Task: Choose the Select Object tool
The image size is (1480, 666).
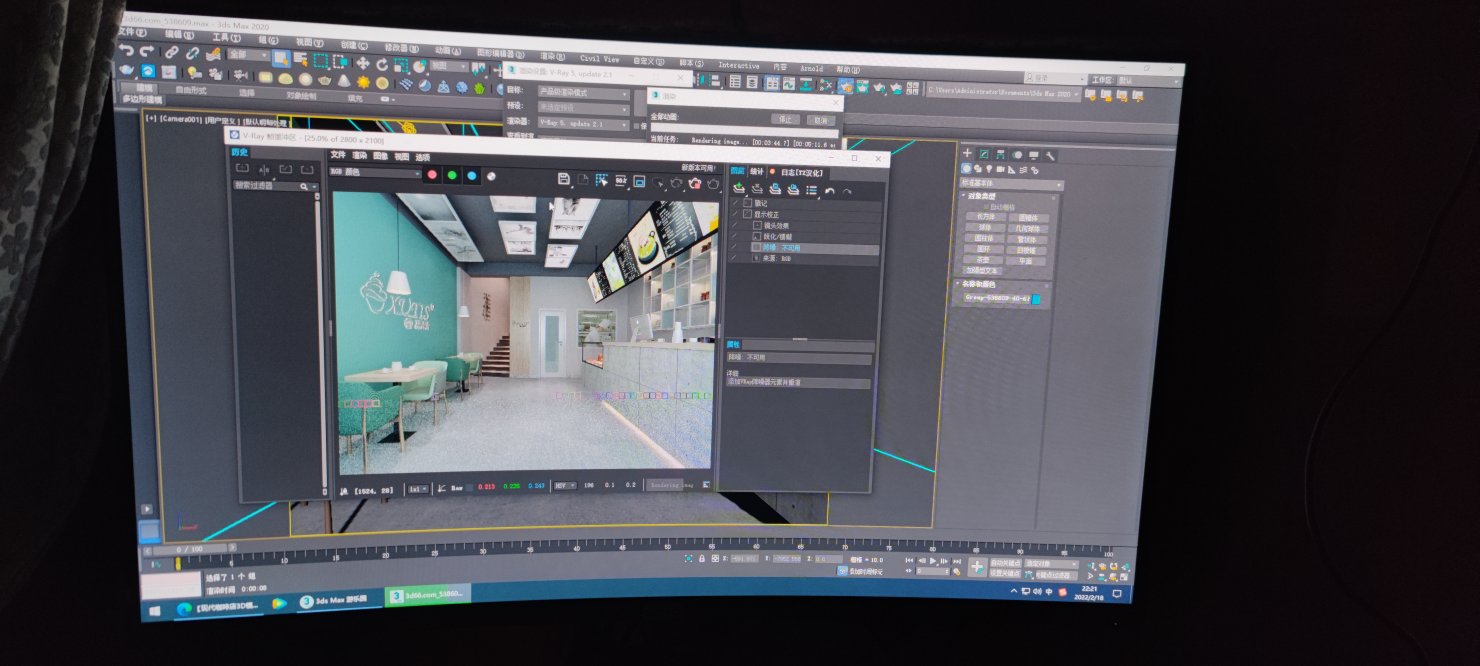Action: [281, 58]
